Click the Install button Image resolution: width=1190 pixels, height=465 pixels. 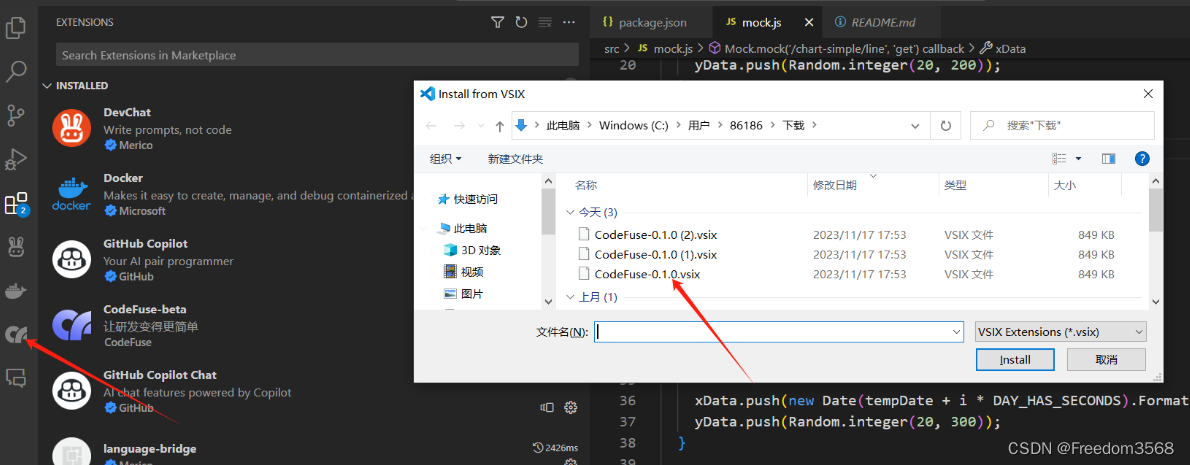[1015, 359]
